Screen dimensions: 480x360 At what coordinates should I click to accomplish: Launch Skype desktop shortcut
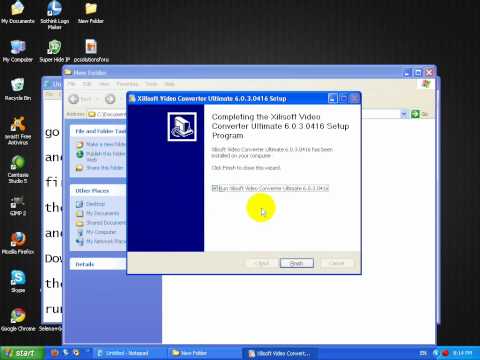click(18, 282)
